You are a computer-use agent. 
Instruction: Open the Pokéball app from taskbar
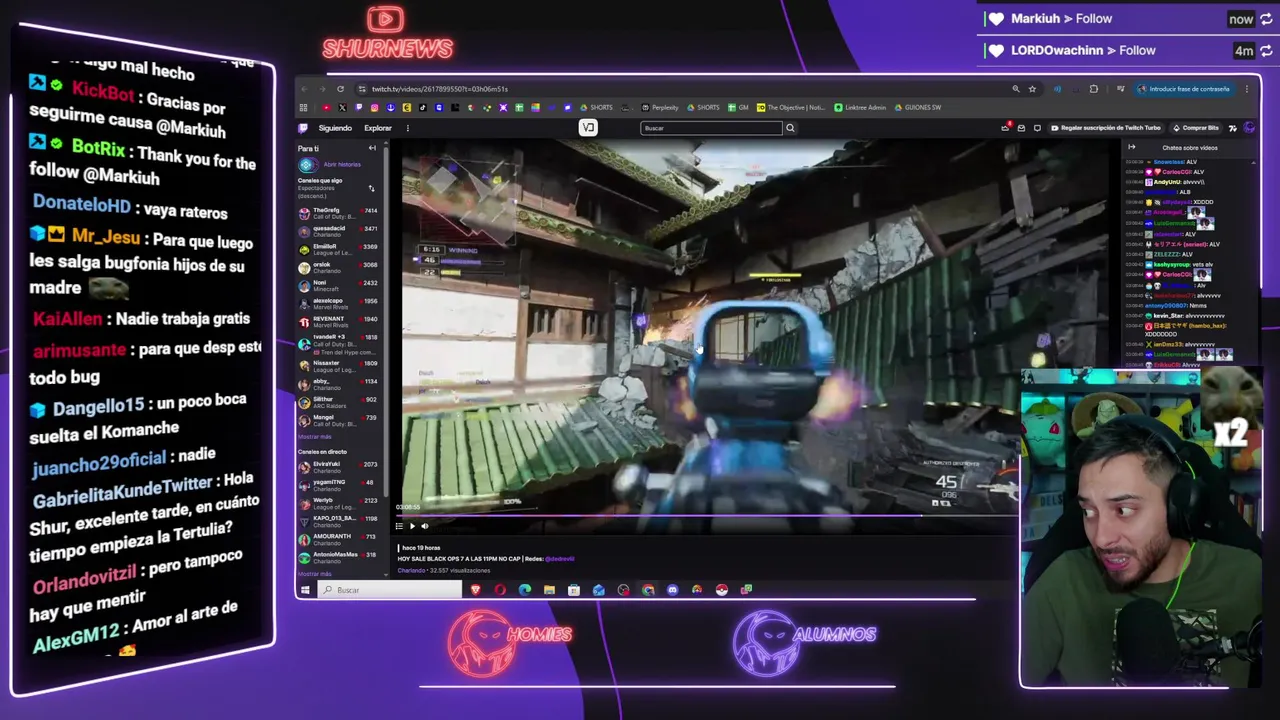(722, 590)
